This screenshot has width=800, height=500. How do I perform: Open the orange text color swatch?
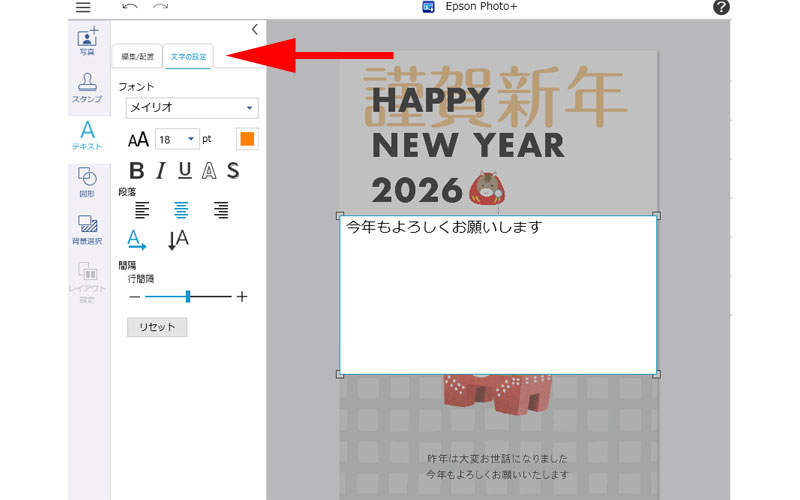pos(247,139)
